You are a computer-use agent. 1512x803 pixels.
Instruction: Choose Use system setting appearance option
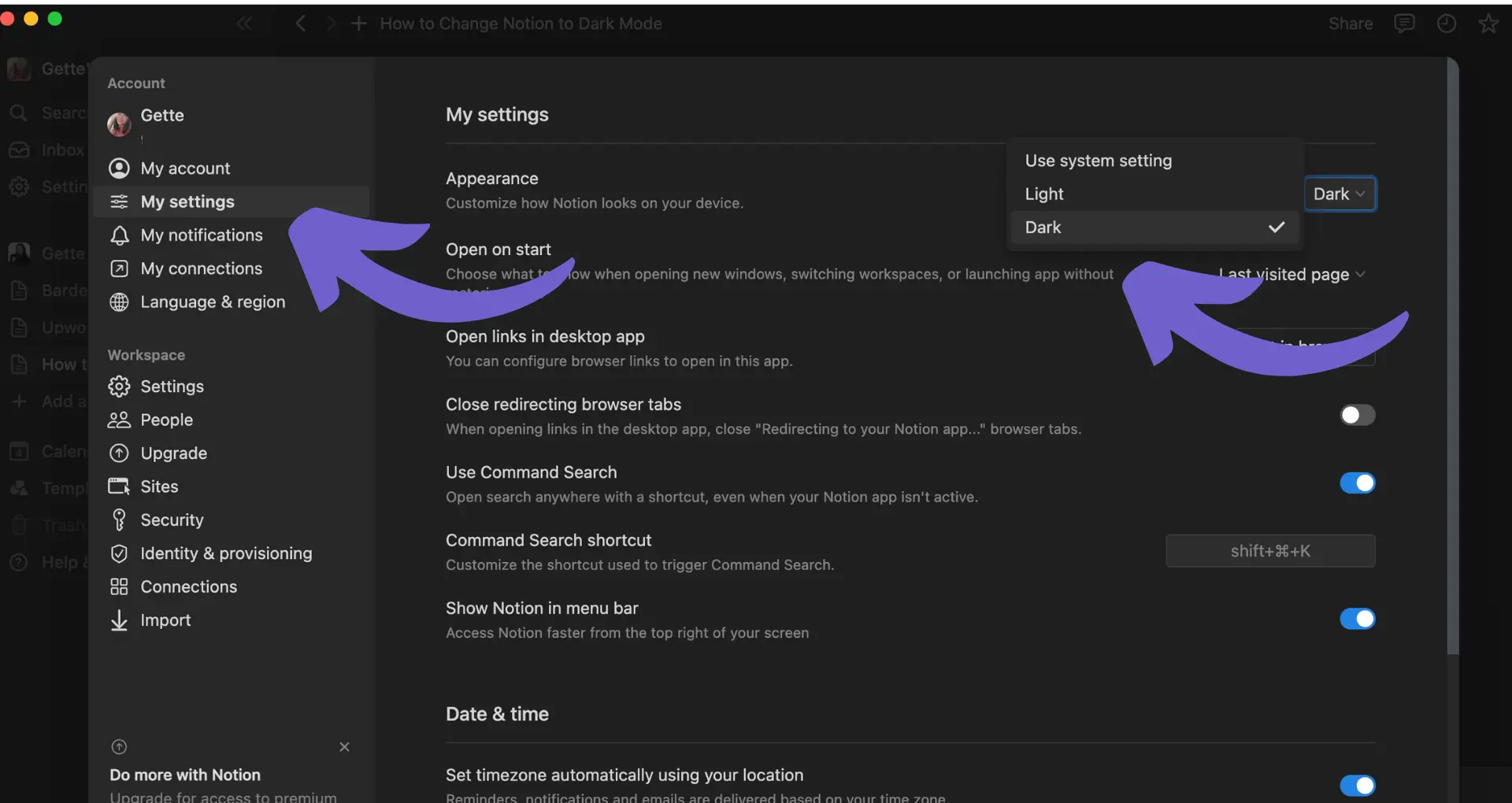(x=1154, y=161)
